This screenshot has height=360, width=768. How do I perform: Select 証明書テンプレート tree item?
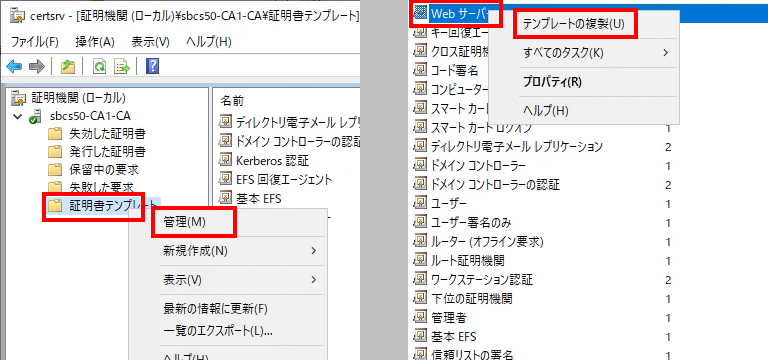[x=114, y=206]
